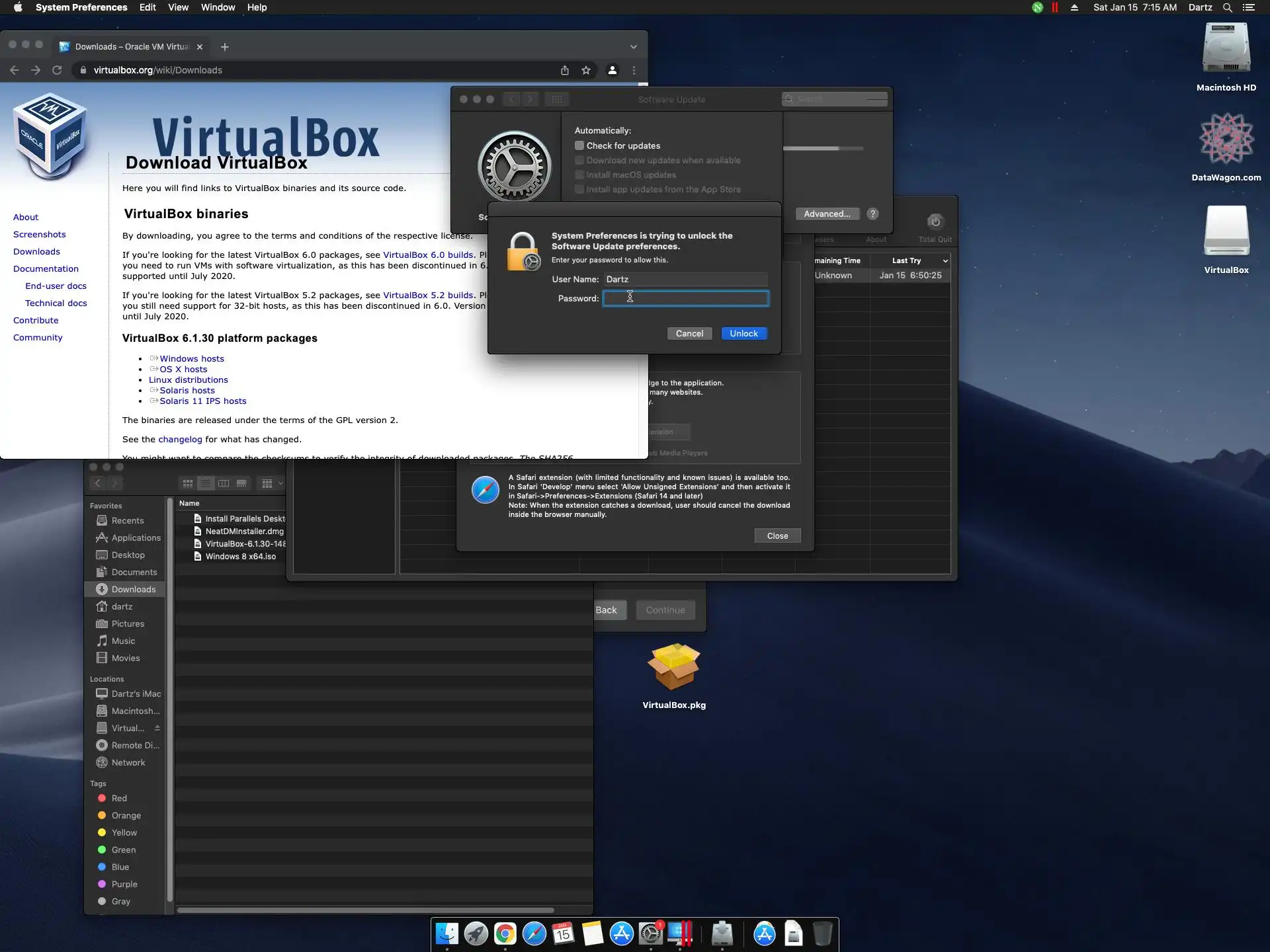Open Downloads folder in Finder sidebar

pos(133,589)
